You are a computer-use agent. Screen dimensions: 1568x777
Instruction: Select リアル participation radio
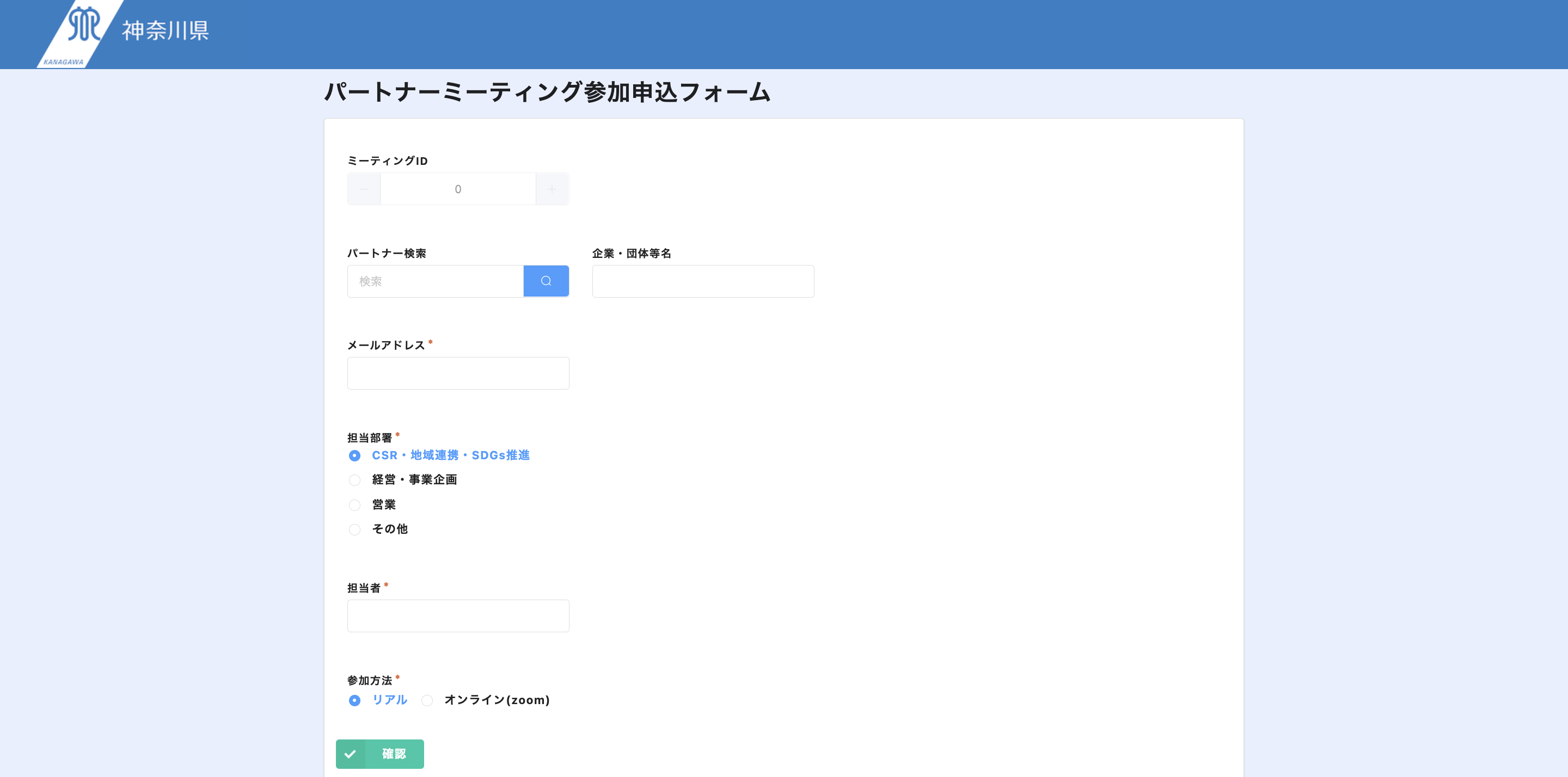point(354,700)
